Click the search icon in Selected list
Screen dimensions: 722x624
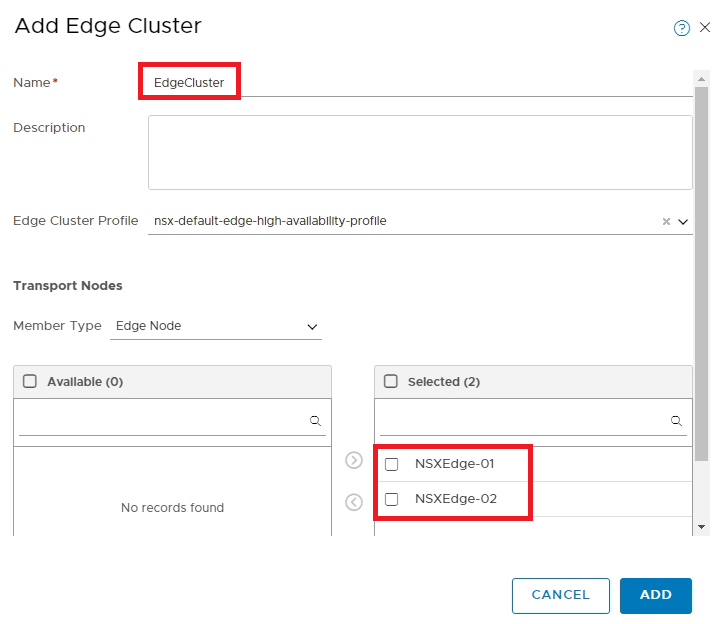point(676,420)
